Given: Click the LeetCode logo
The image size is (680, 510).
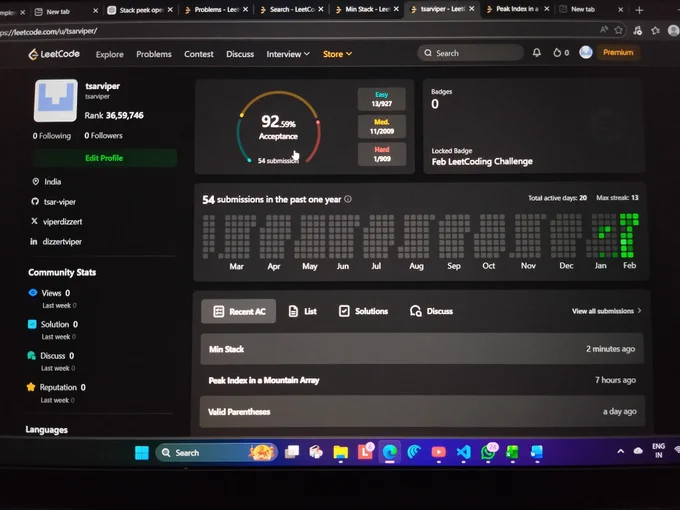Looking at the screenshot, I should click(x=54, y=54).
